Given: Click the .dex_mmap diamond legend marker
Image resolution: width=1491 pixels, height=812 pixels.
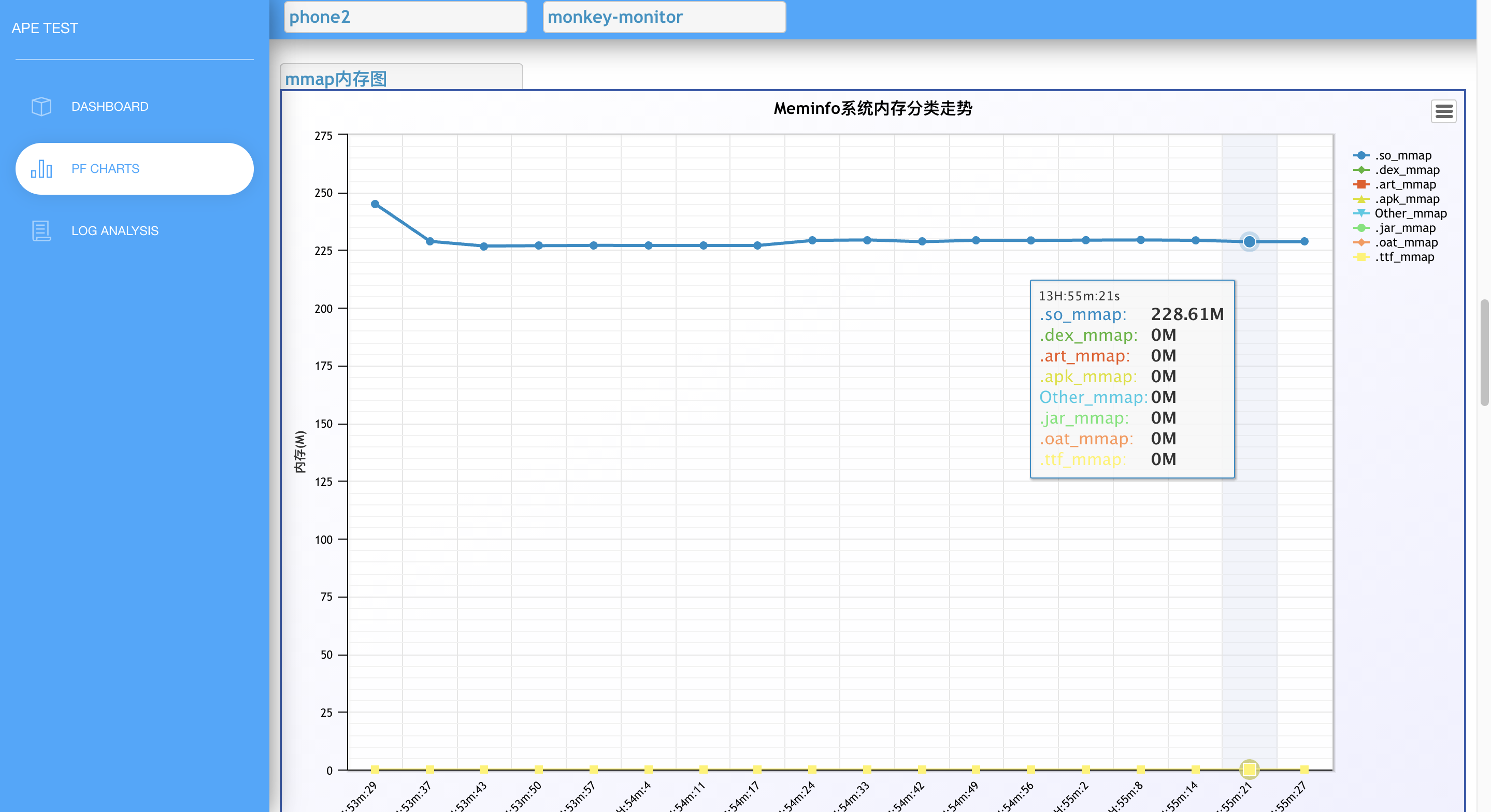Looking at the screenshot, I should 1361,170.
